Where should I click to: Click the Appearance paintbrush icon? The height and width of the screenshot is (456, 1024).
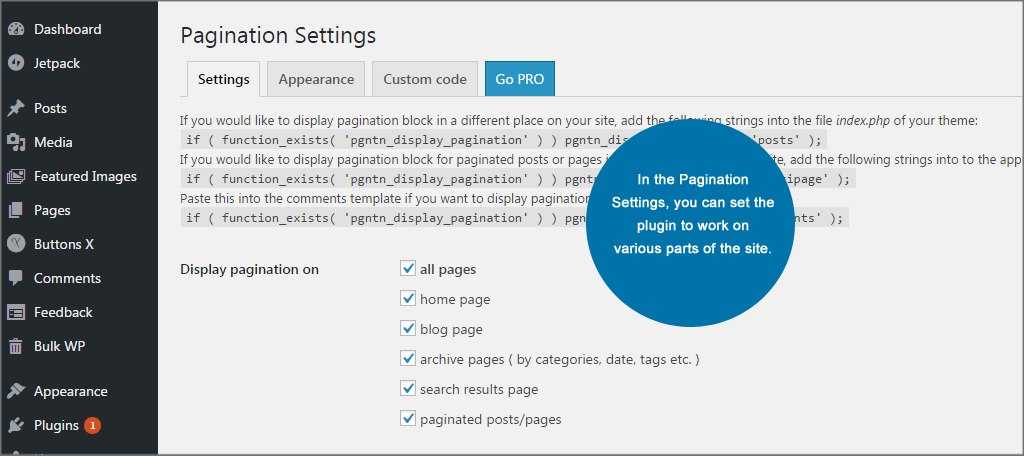16,391
